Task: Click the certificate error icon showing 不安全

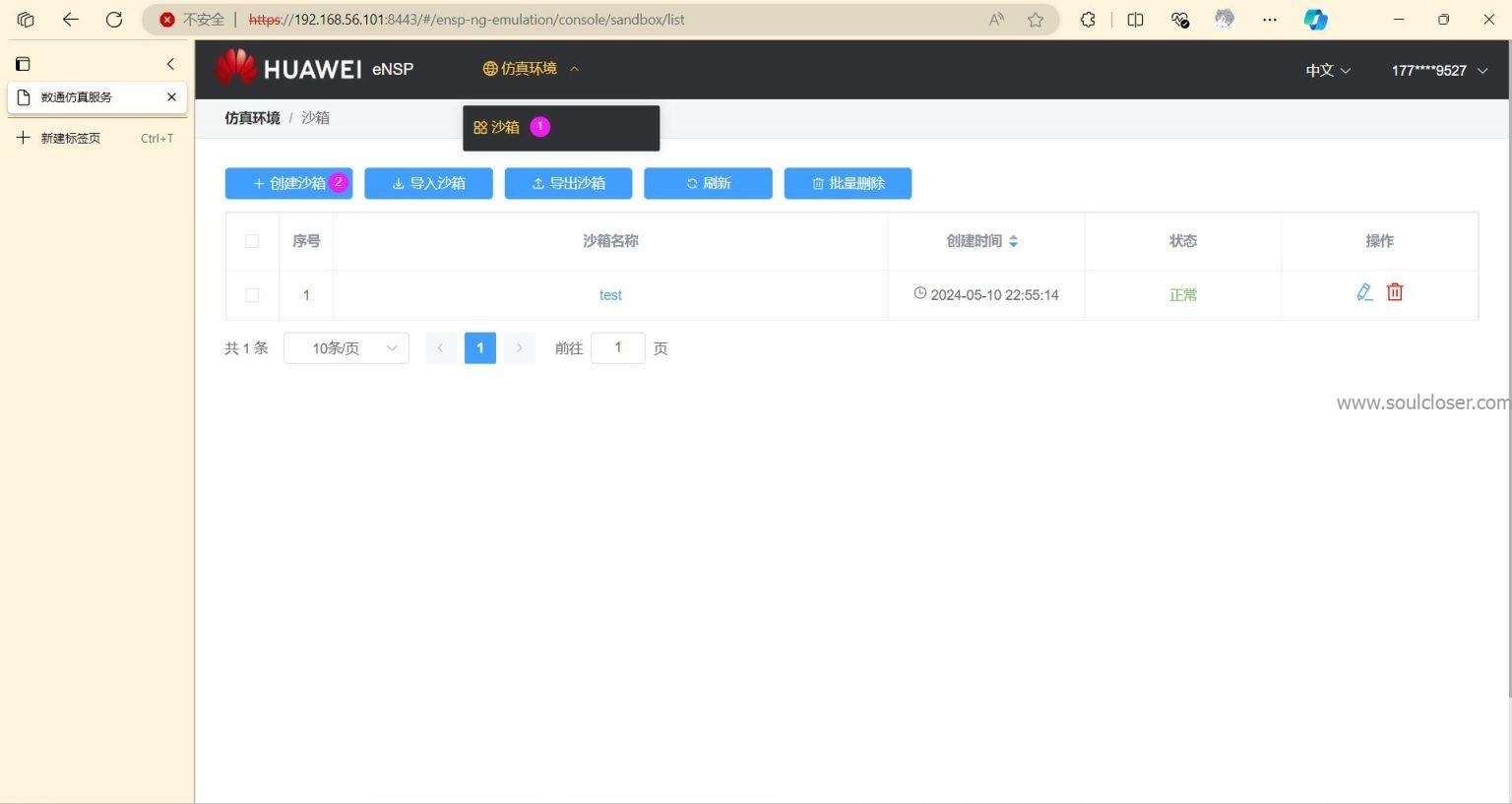Action: pos(166,19)
